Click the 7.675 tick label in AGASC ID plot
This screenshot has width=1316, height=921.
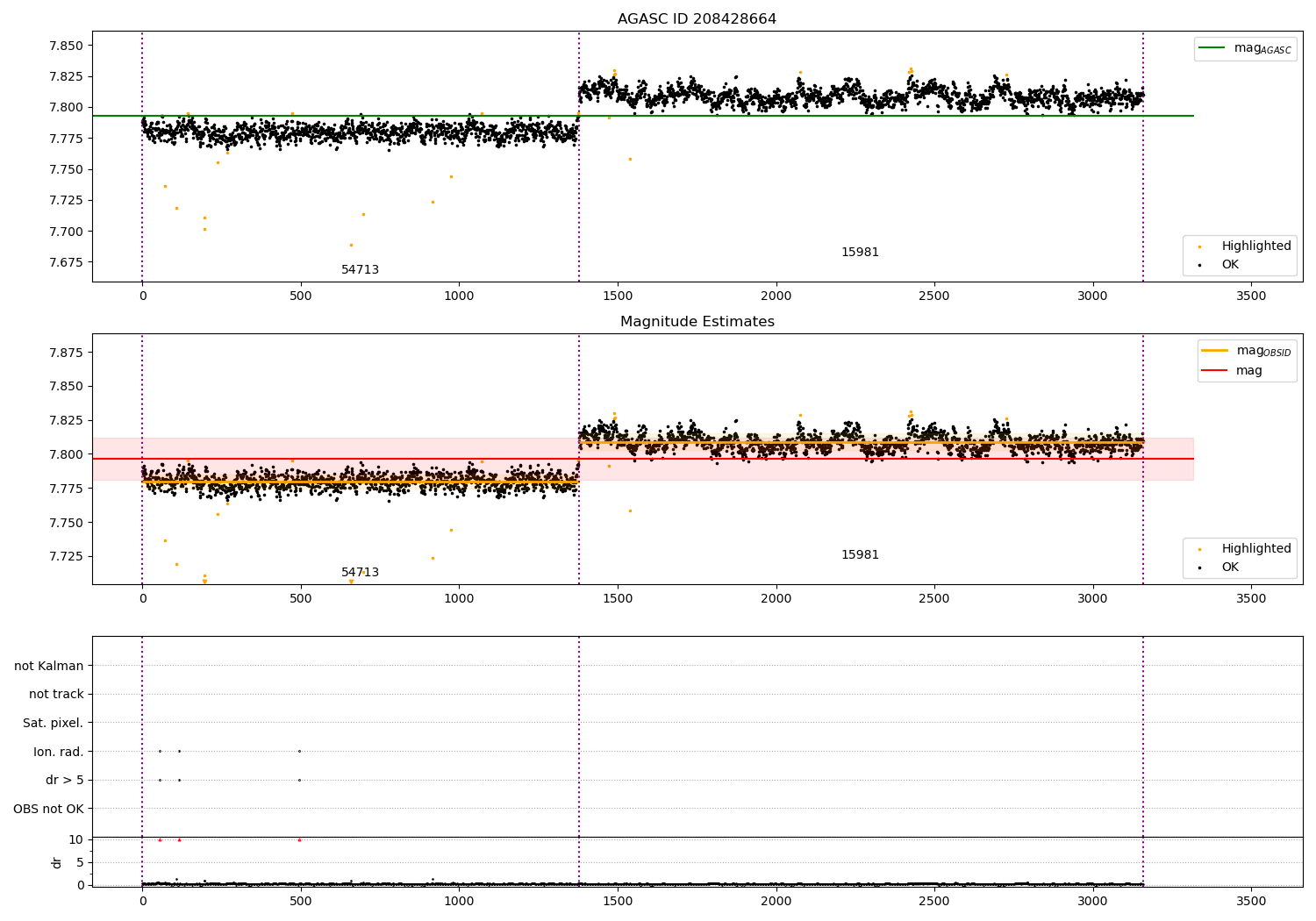(x=66, y=262)
